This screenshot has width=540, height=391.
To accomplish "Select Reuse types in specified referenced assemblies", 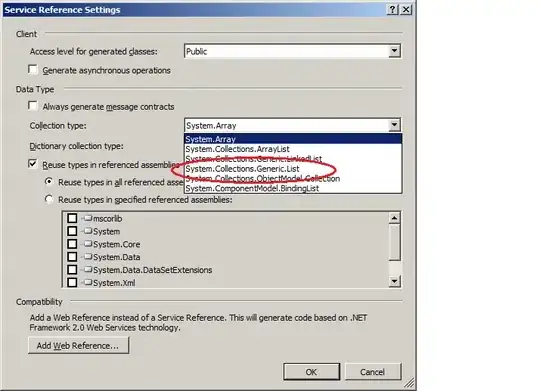I will click(x=49, y=199).
